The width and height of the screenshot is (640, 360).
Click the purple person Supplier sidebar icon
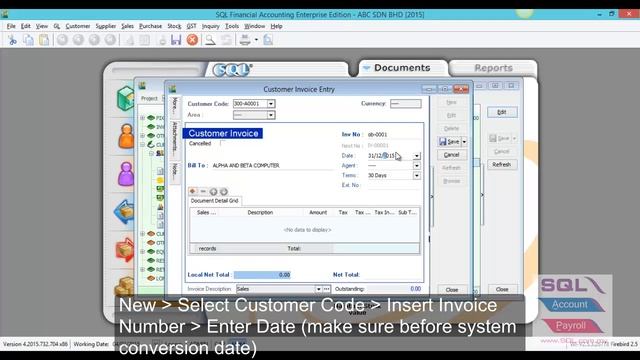pyautogui.click(x=126, y=174)
